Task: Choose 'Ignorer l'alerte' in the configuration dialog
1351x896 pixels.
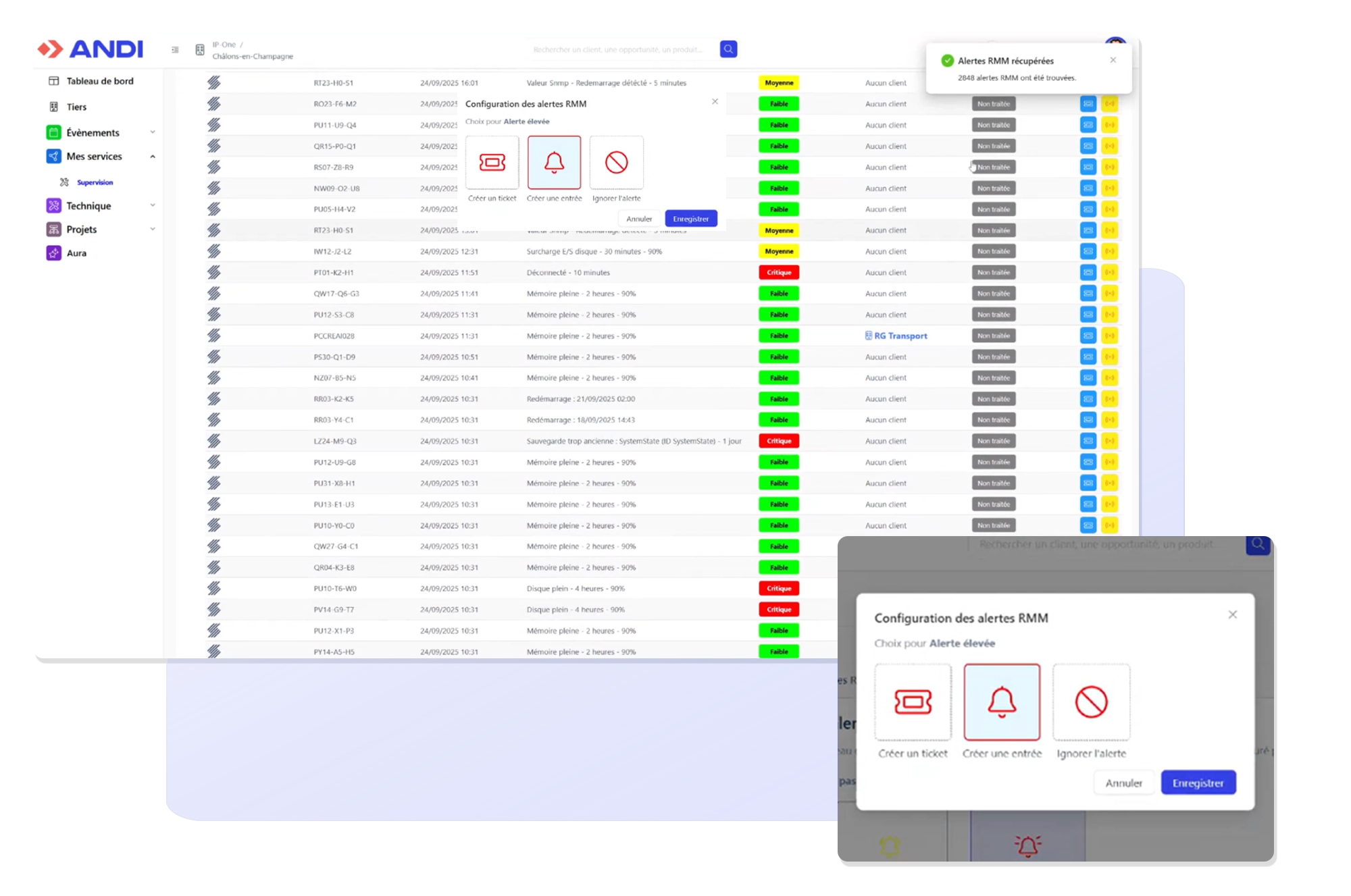Action: pyautogui.click(x=615, y=162)
